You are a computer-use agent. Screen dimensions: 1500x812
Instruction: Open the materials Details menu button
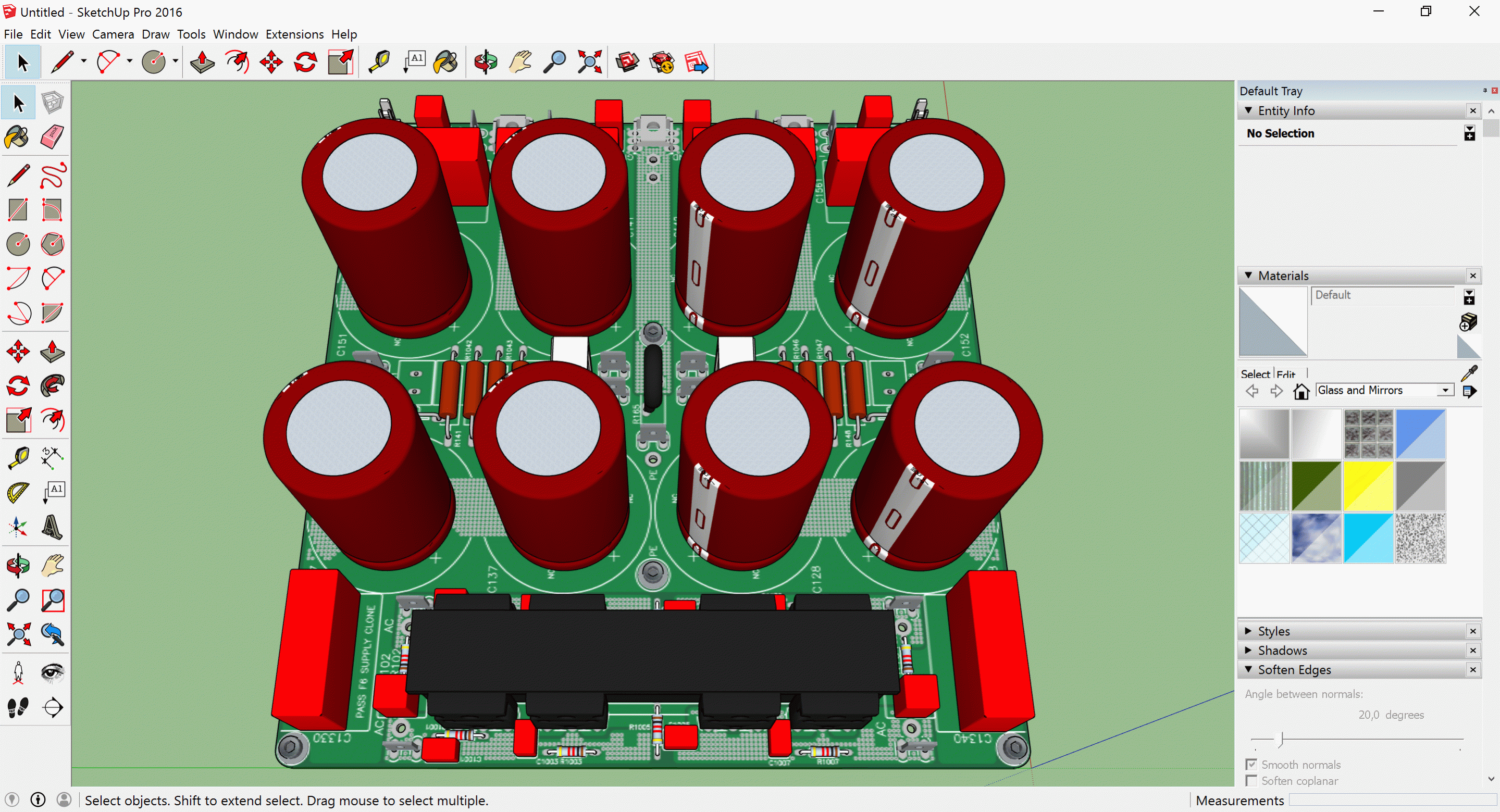pyautogui.click(x=1469, y=391)
